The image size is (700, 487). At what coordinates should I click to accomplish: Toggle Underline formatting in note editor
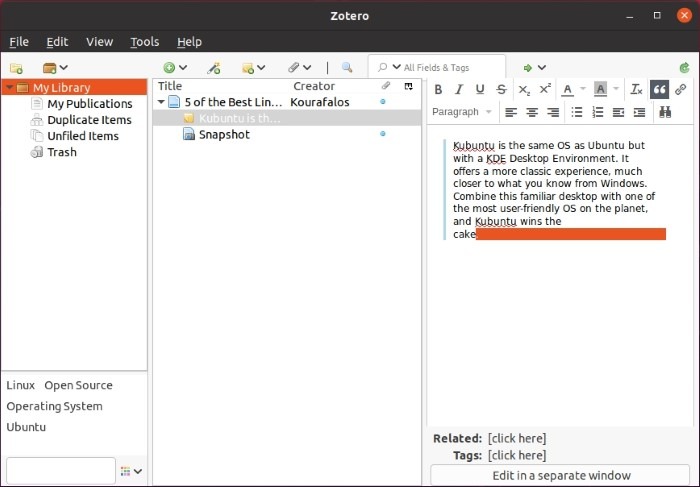pyautogui.click(x=480, y=90)
